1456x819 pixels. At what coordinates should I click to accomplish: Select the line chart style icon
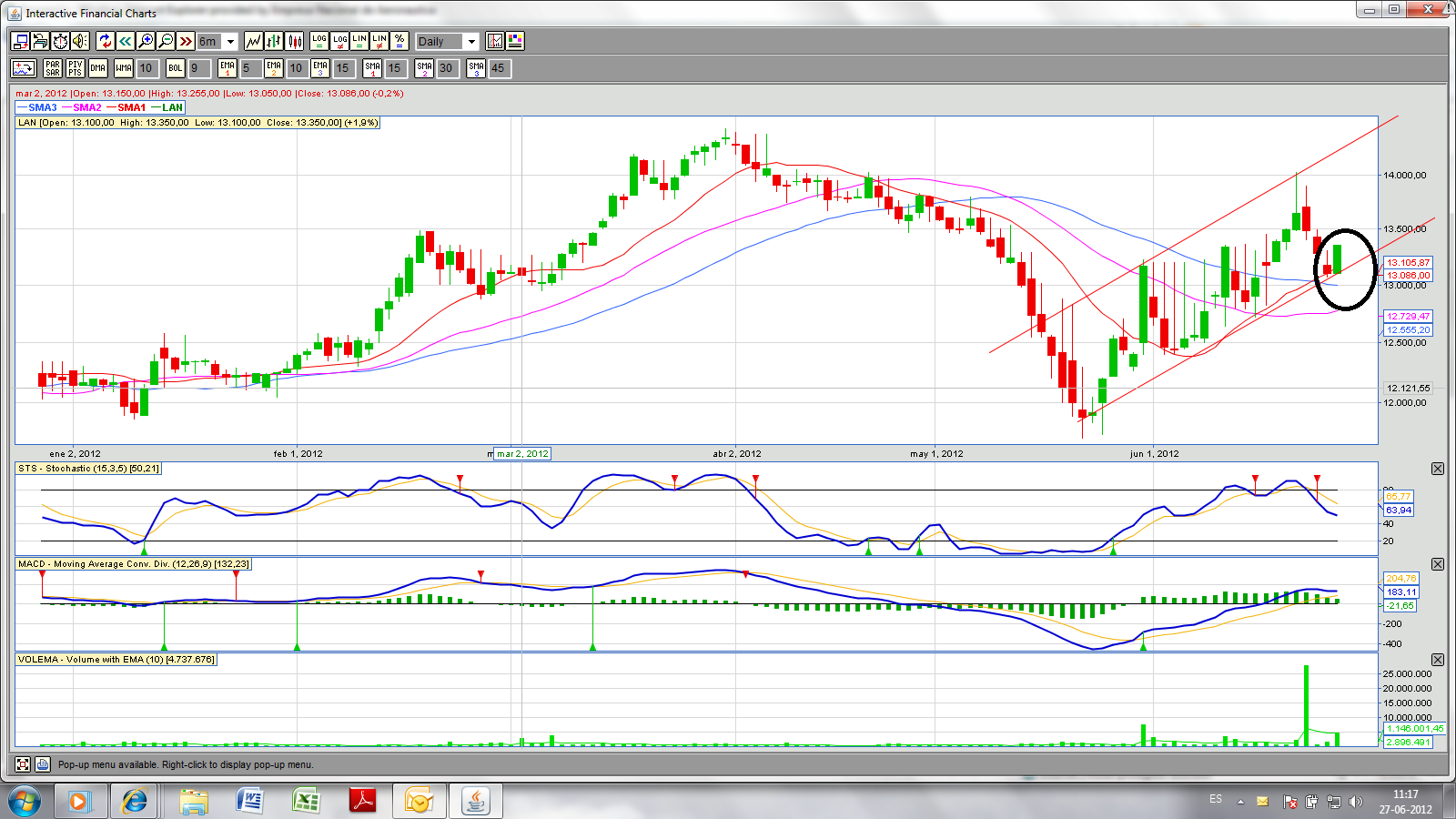pyautogui.click(x=254, y=41)
